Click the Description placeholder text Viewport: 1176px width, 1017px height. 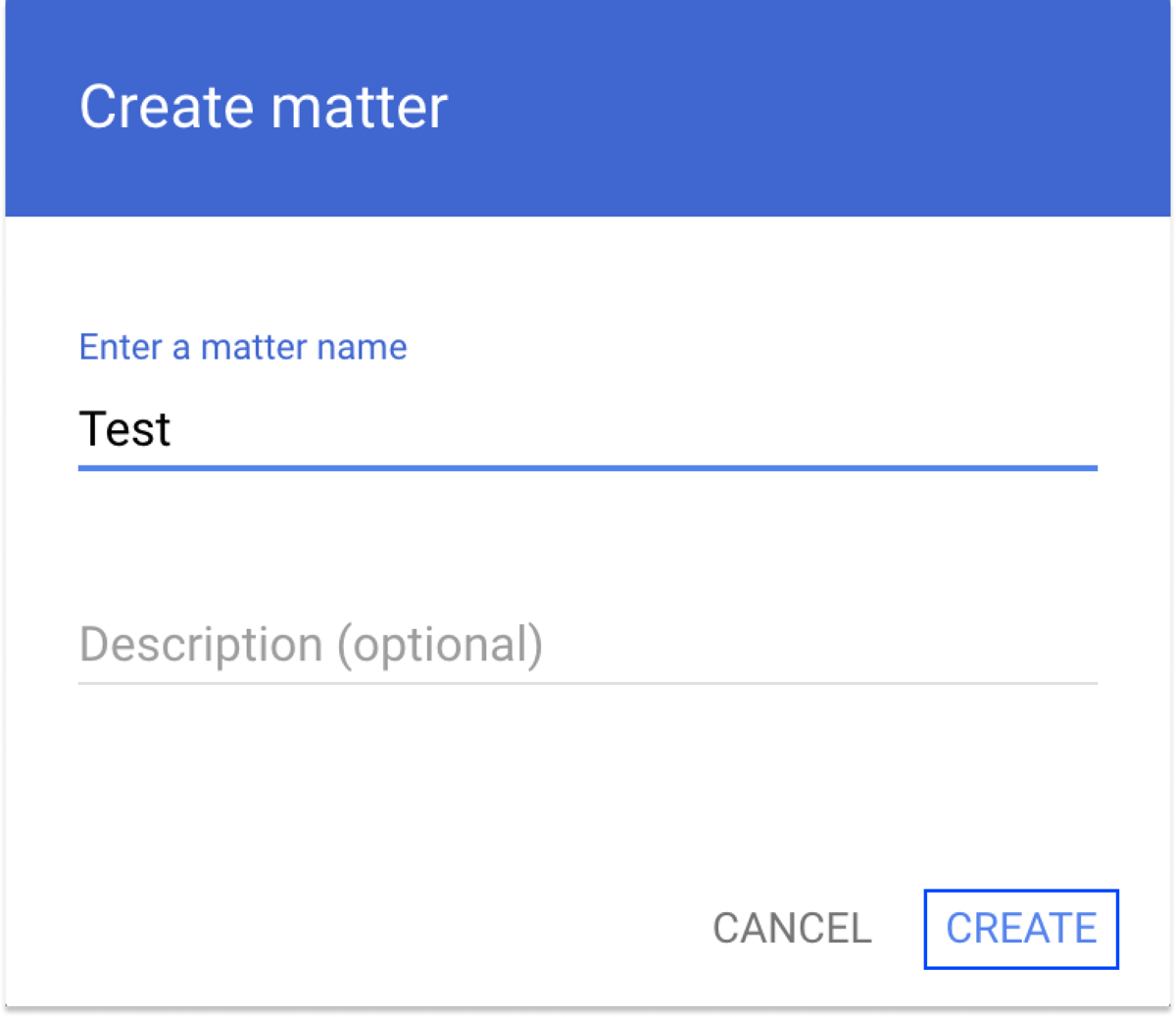pyautogui.click(x=310, y=645)
